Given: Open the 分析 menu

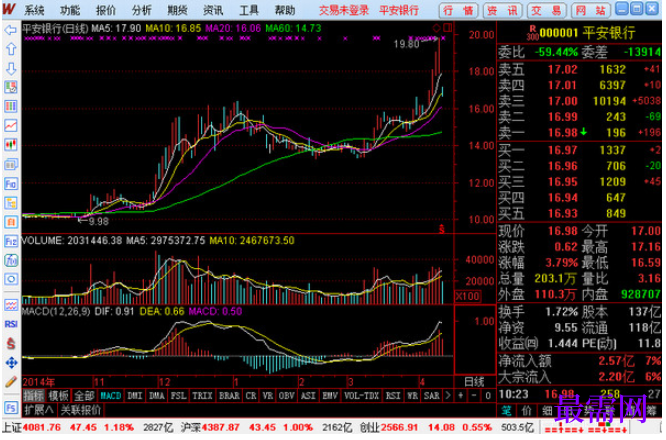Looking at the screenshot, I should [141, 10].
